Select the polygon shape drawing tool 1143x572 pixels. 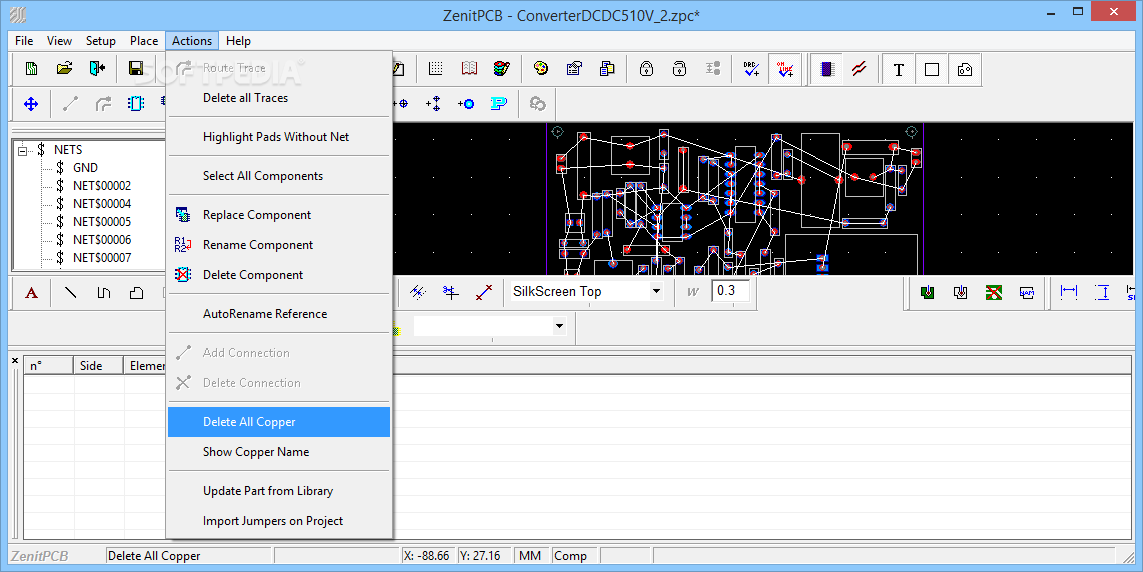136,293
